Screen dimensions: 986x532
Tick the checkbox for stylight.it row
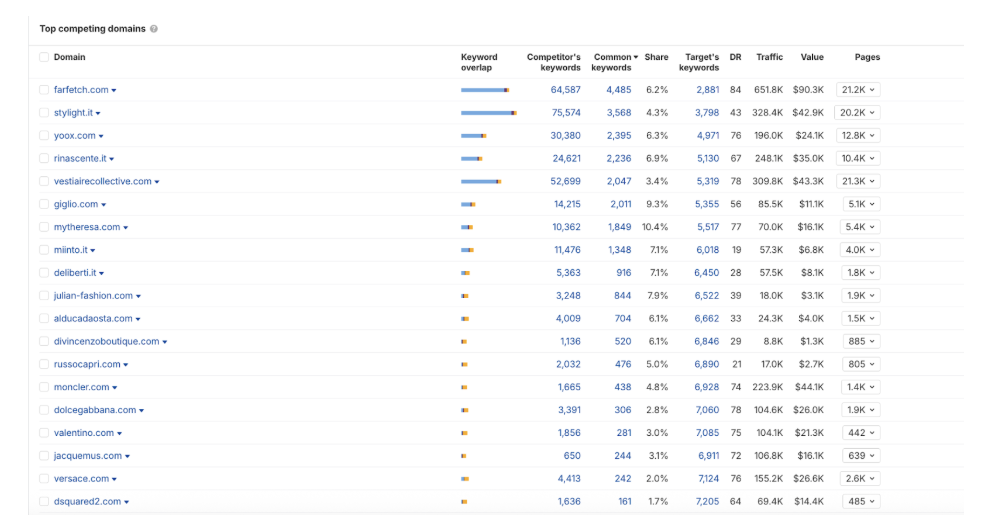44,113
